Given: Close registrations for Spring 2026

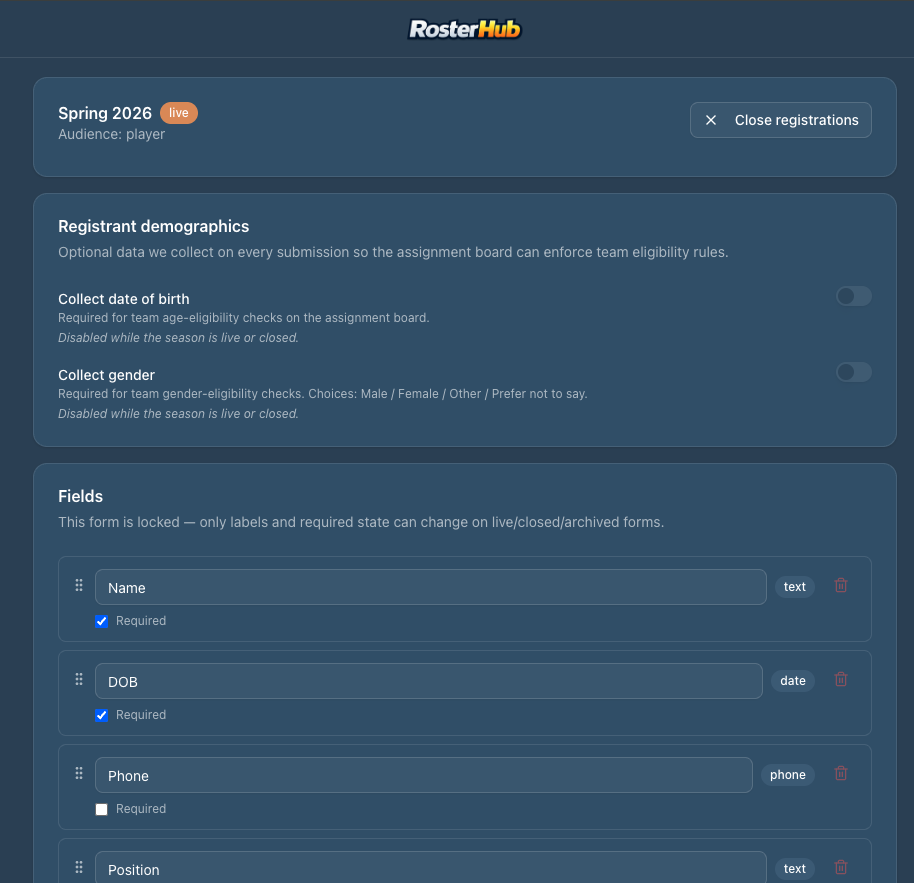Looking at the screenshot, I should pyautogui.click(x=781, y=120).
